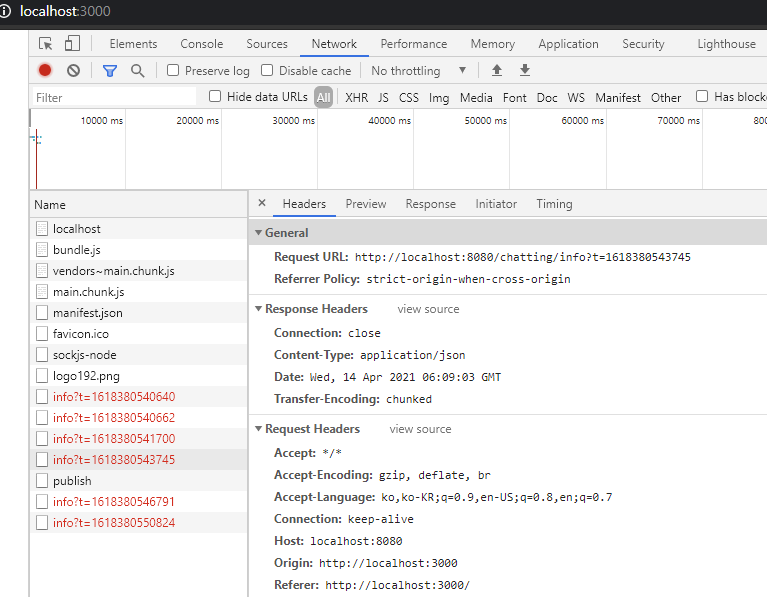Check the Has blocked cookies box

point(702,96)
